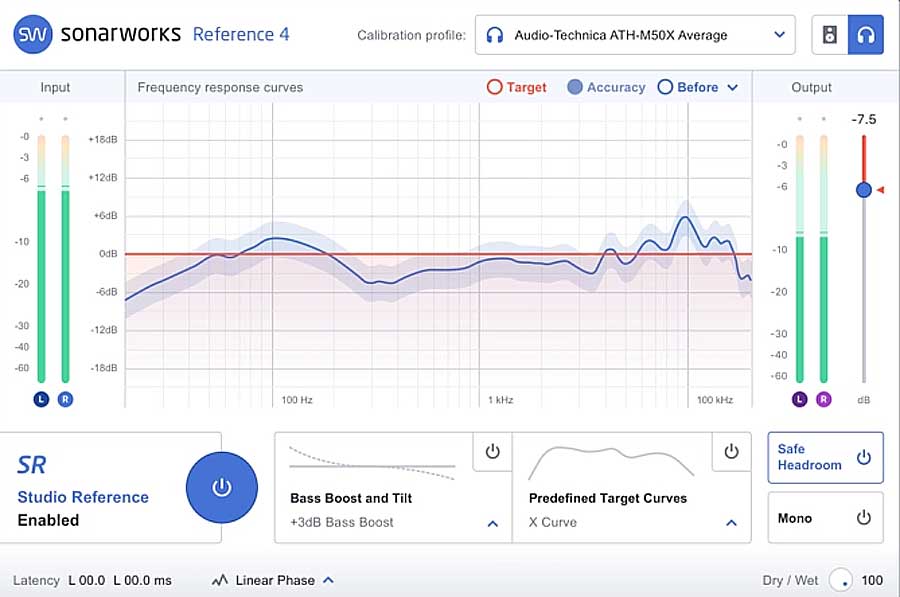900x597 pixels.
Task: Click the Studio Reference label
Action: tap(83, 497)
